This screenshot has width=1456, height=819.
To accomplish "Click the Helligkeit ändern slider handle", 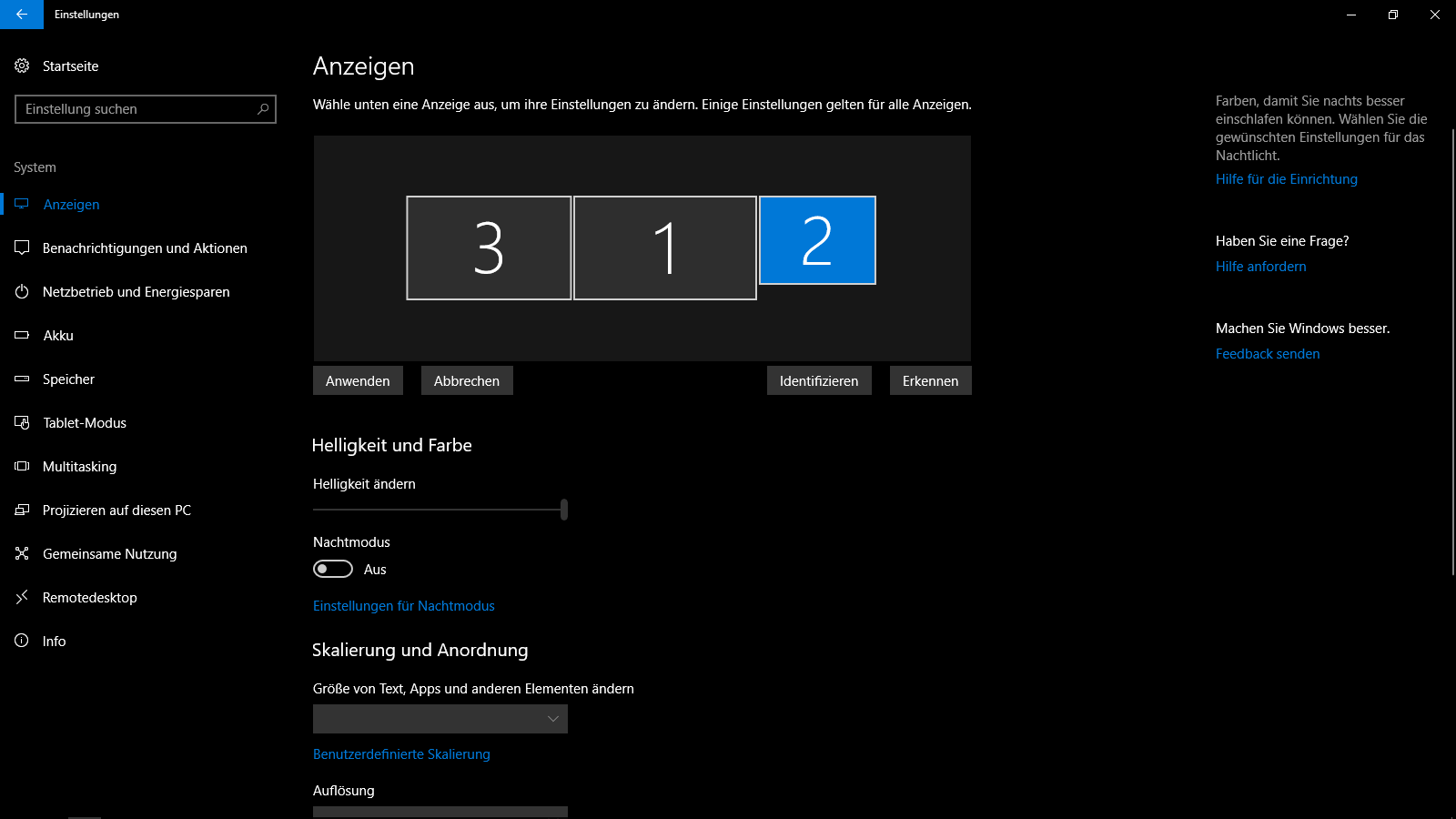I will click(564, 510).
